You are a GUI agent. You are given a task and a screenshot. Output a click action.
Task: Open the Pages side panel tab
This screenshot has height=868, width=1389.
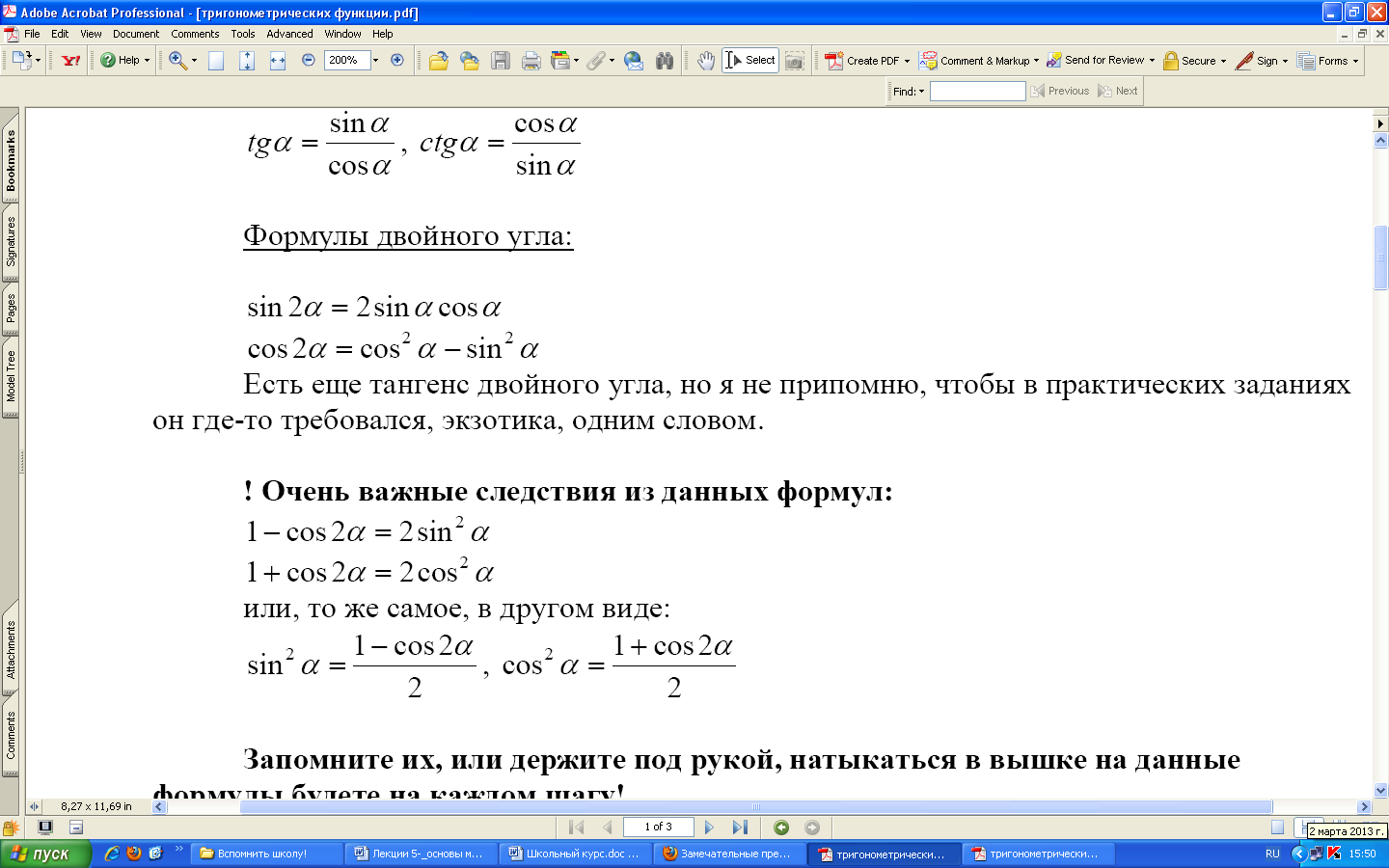pos(11,308)
